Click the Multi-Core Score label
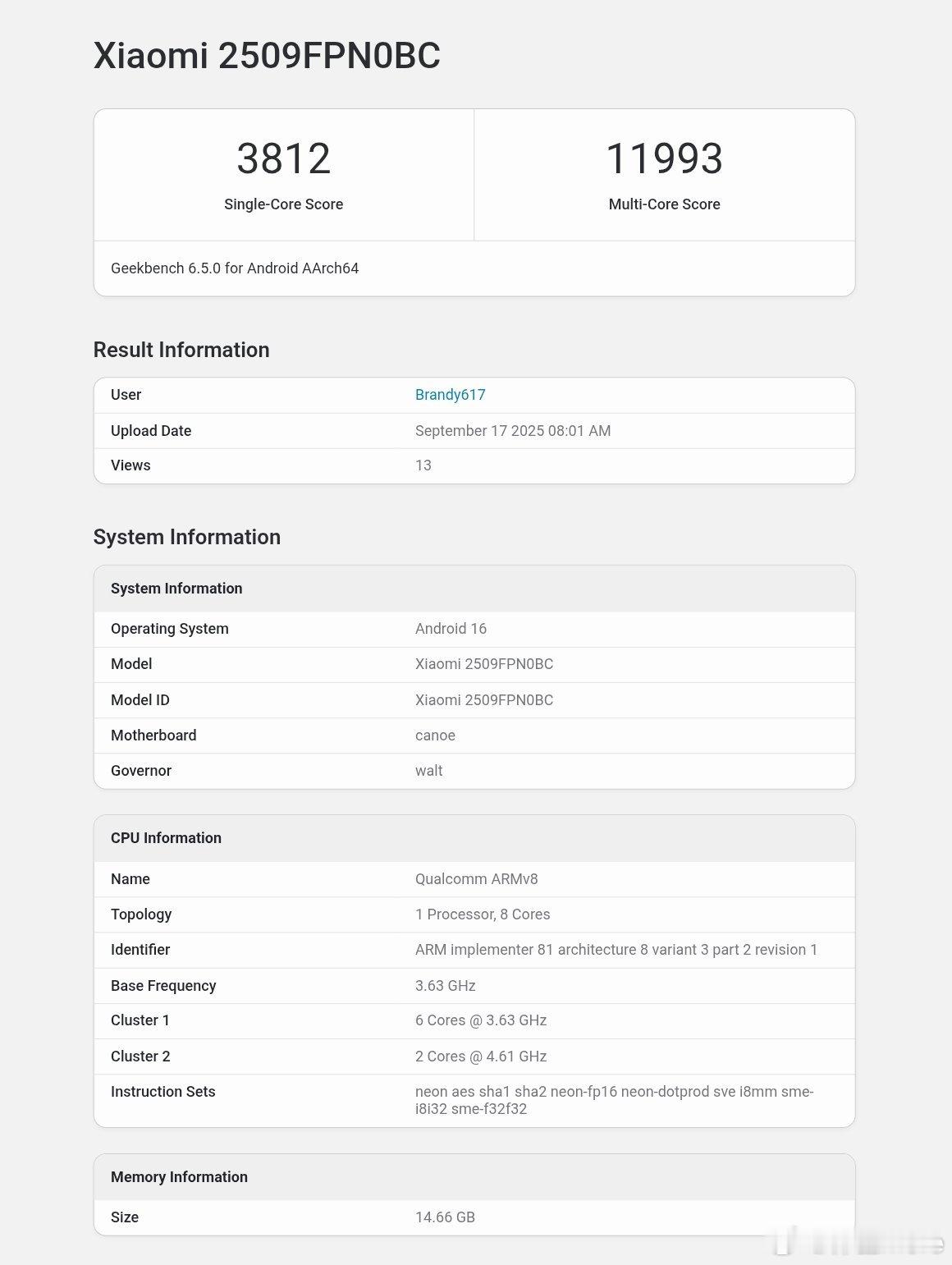952x1265 pixels. [x=664, y=204]
